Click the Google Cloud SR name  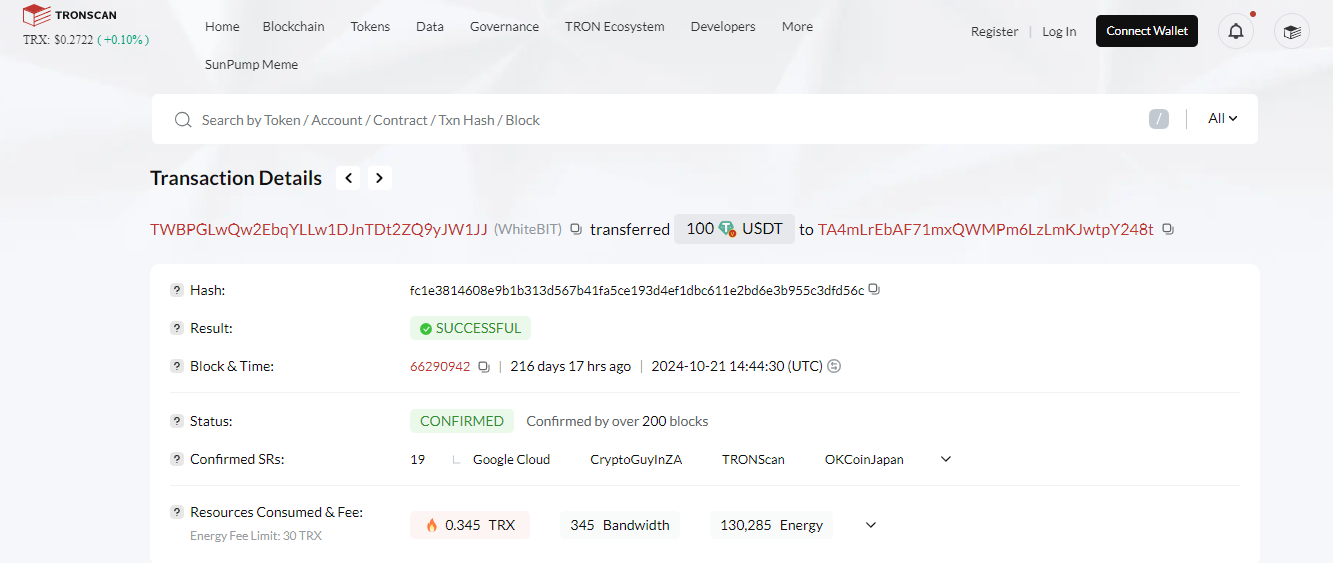click(x=512, y=460)
